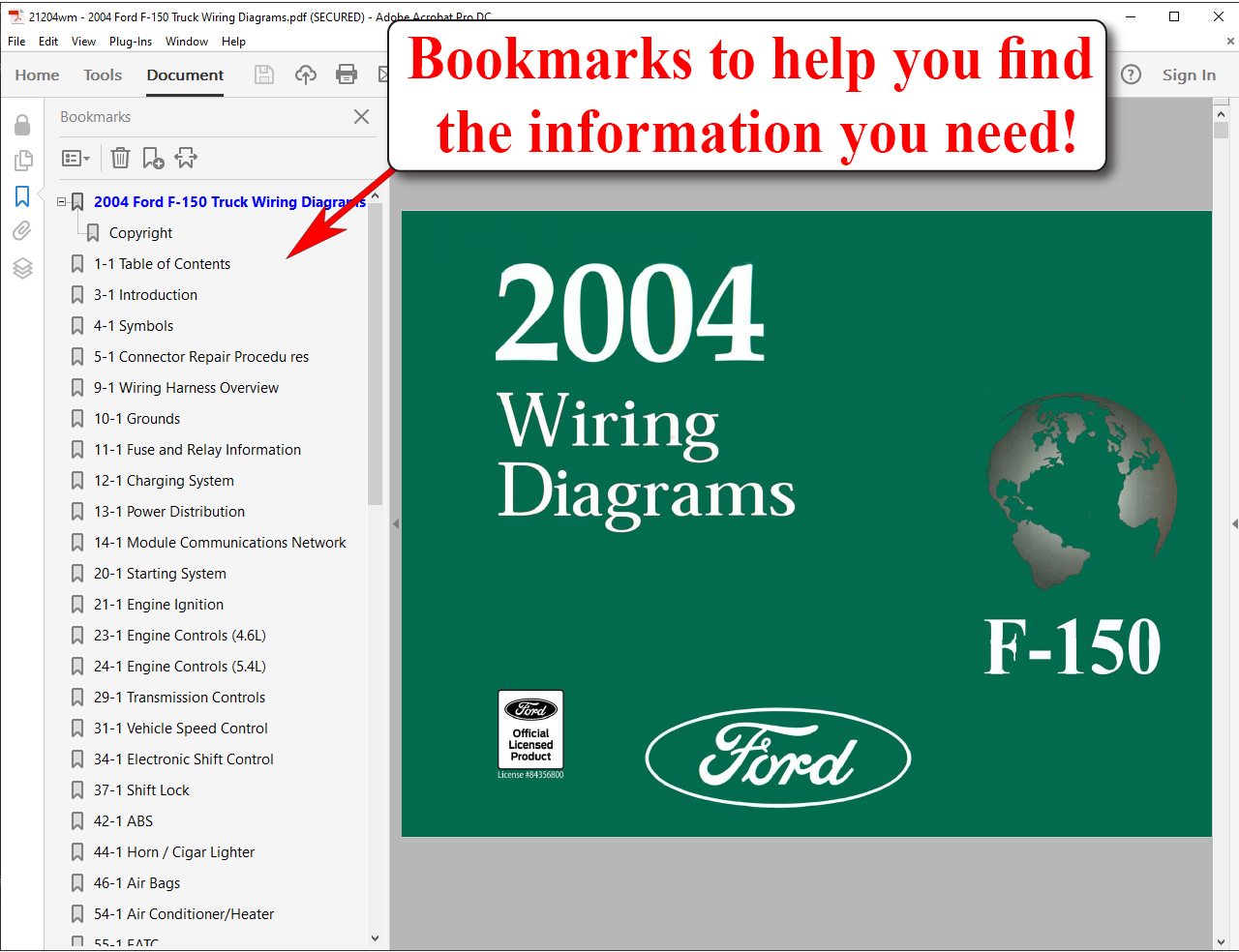Go to 34-1 Electronic Shift Control bookmark

(184, 759)
